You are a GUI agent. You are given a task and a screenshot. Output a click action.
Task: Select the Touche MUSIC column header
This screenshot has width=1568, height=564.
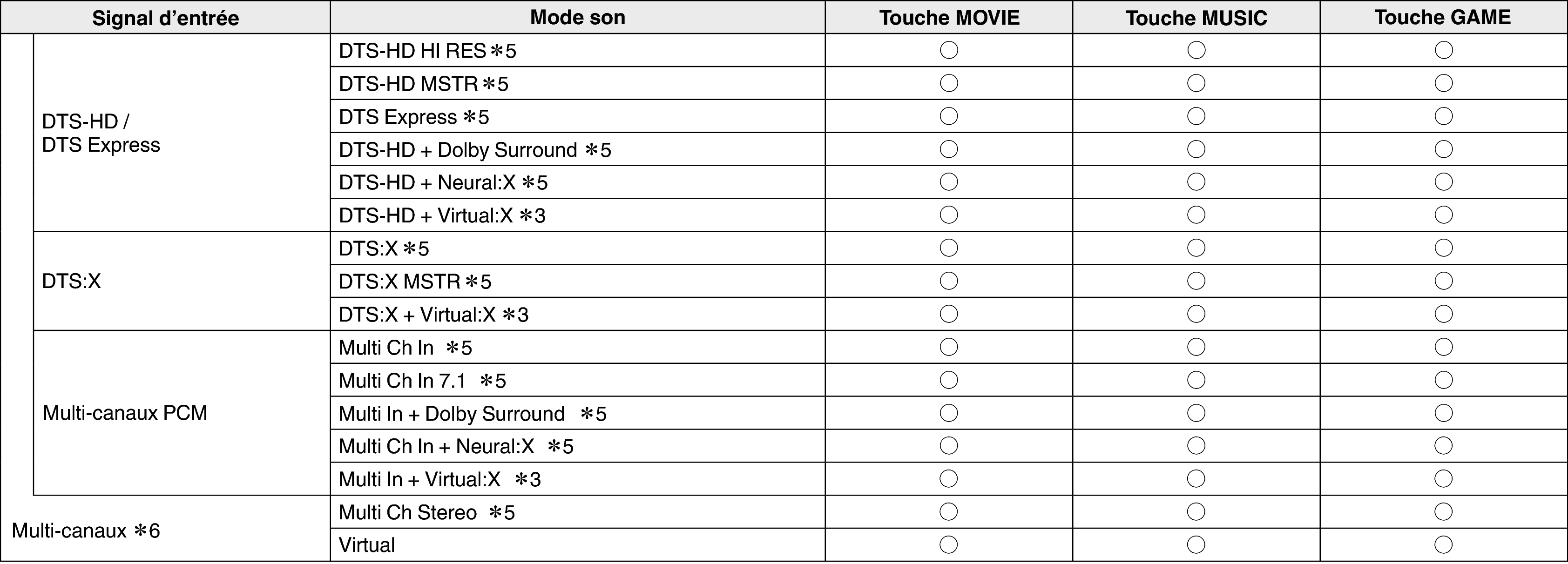[x=1196, y=18]
